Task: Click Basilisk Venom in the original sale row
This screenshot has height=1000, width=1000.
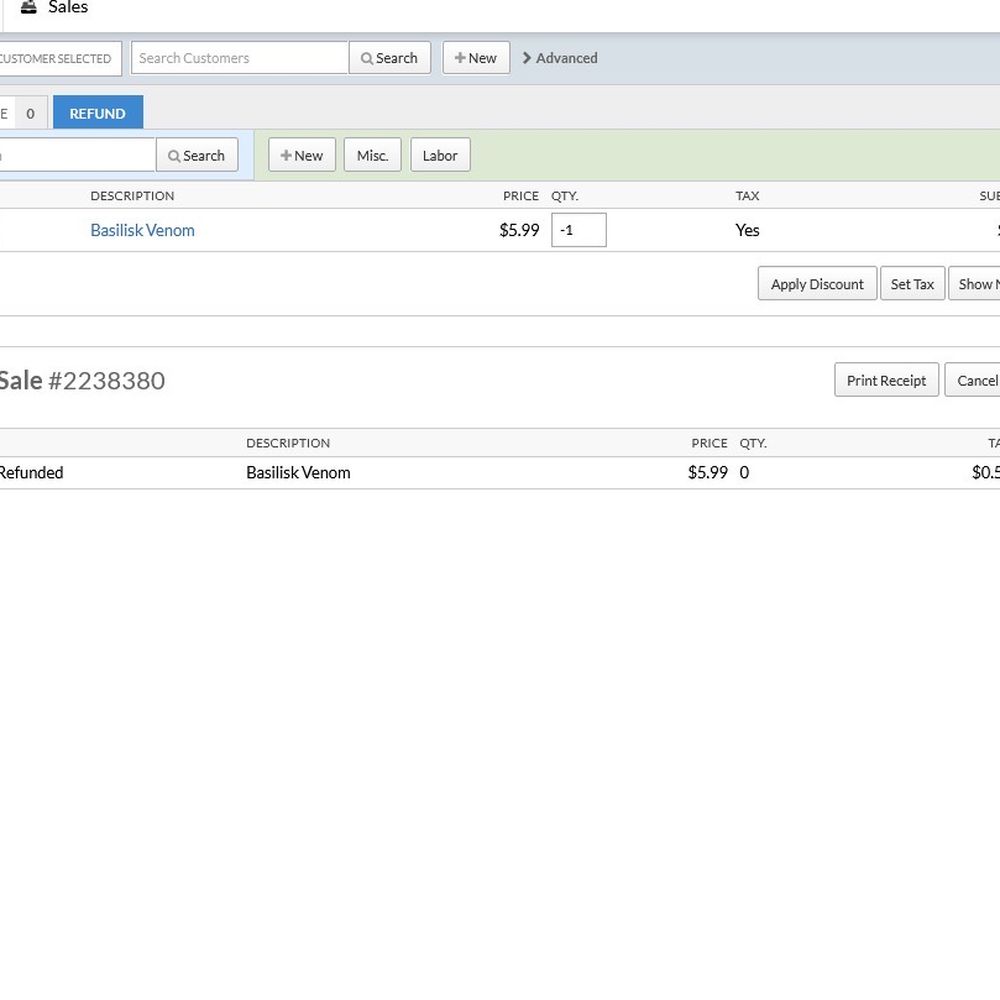Action: (x=298, y=473)
